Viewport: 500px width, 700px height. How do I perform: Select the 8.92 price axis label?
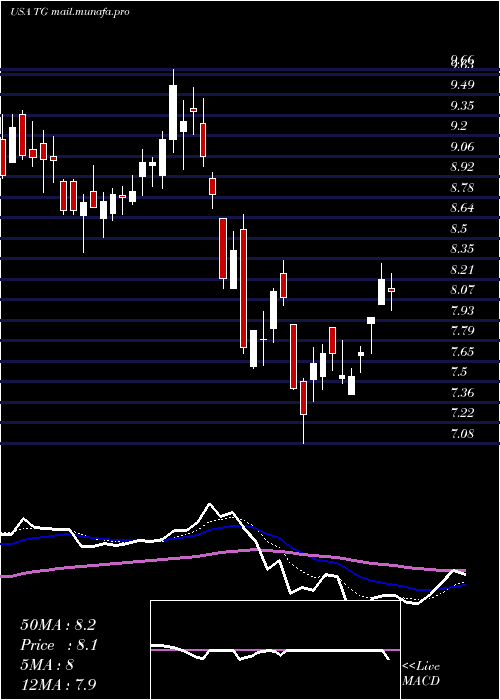coord(462,167)
